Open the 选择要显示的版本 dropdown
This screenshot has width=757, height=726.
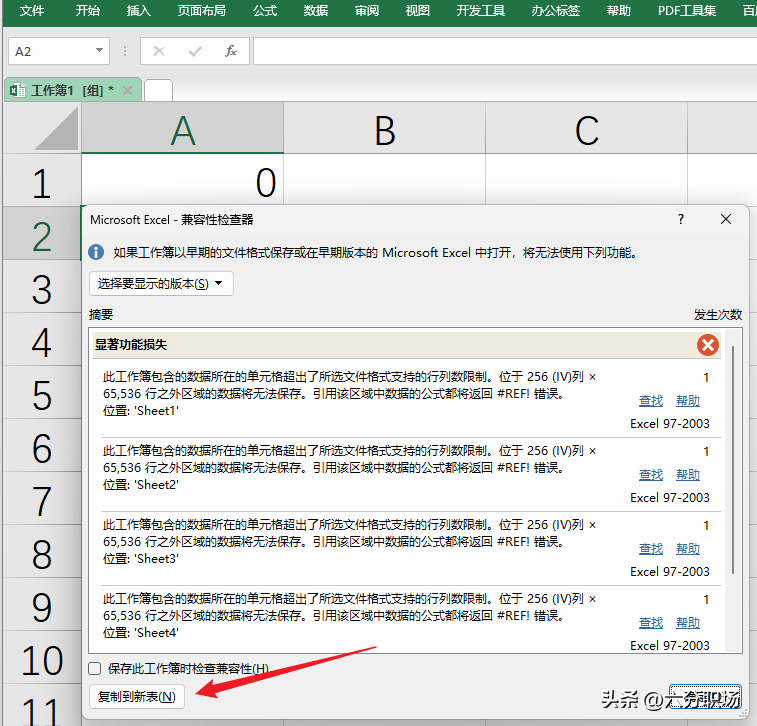tap(161, 284)
